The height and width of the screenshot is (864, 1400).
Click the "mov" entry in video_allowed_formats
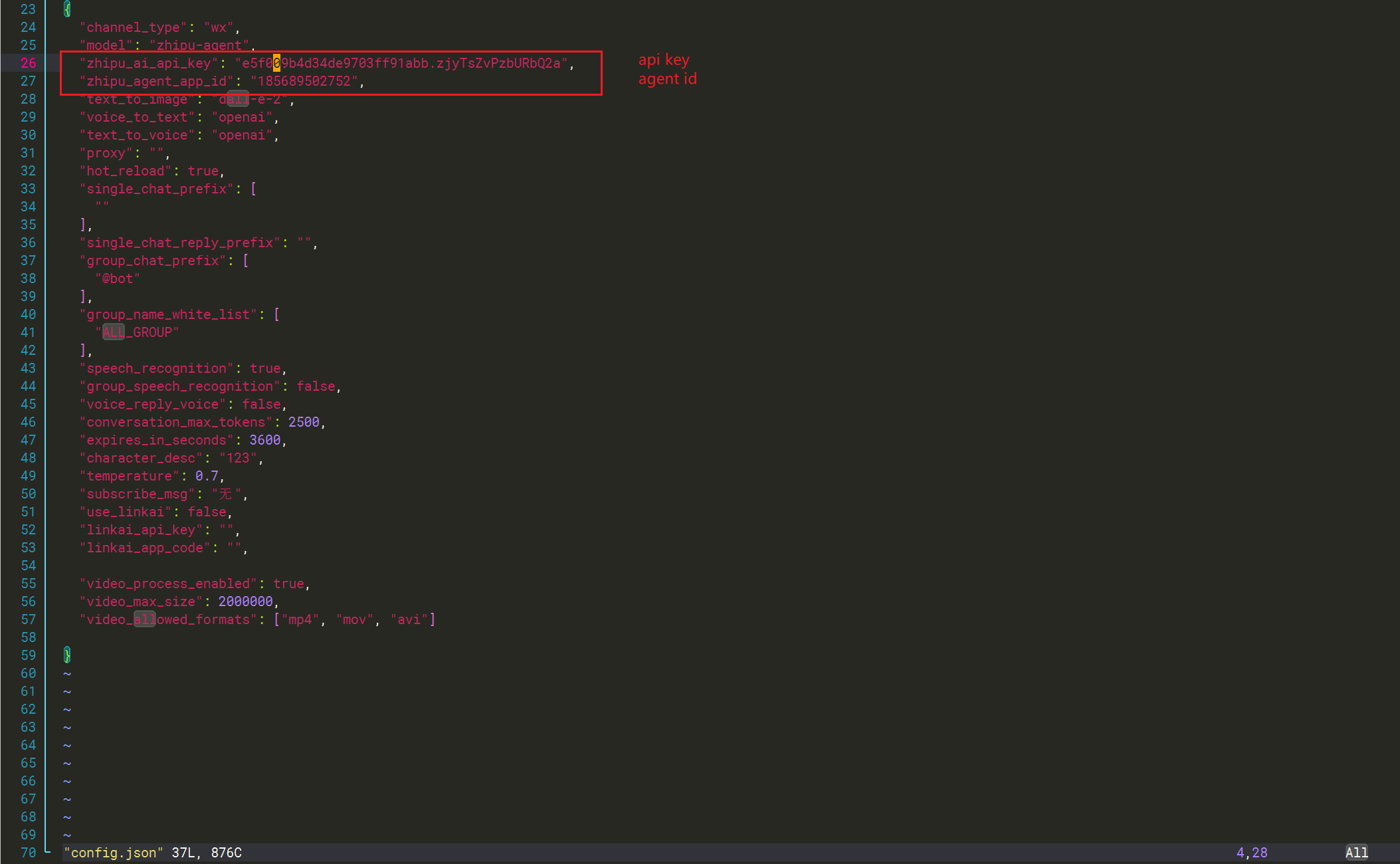point(354,619)
